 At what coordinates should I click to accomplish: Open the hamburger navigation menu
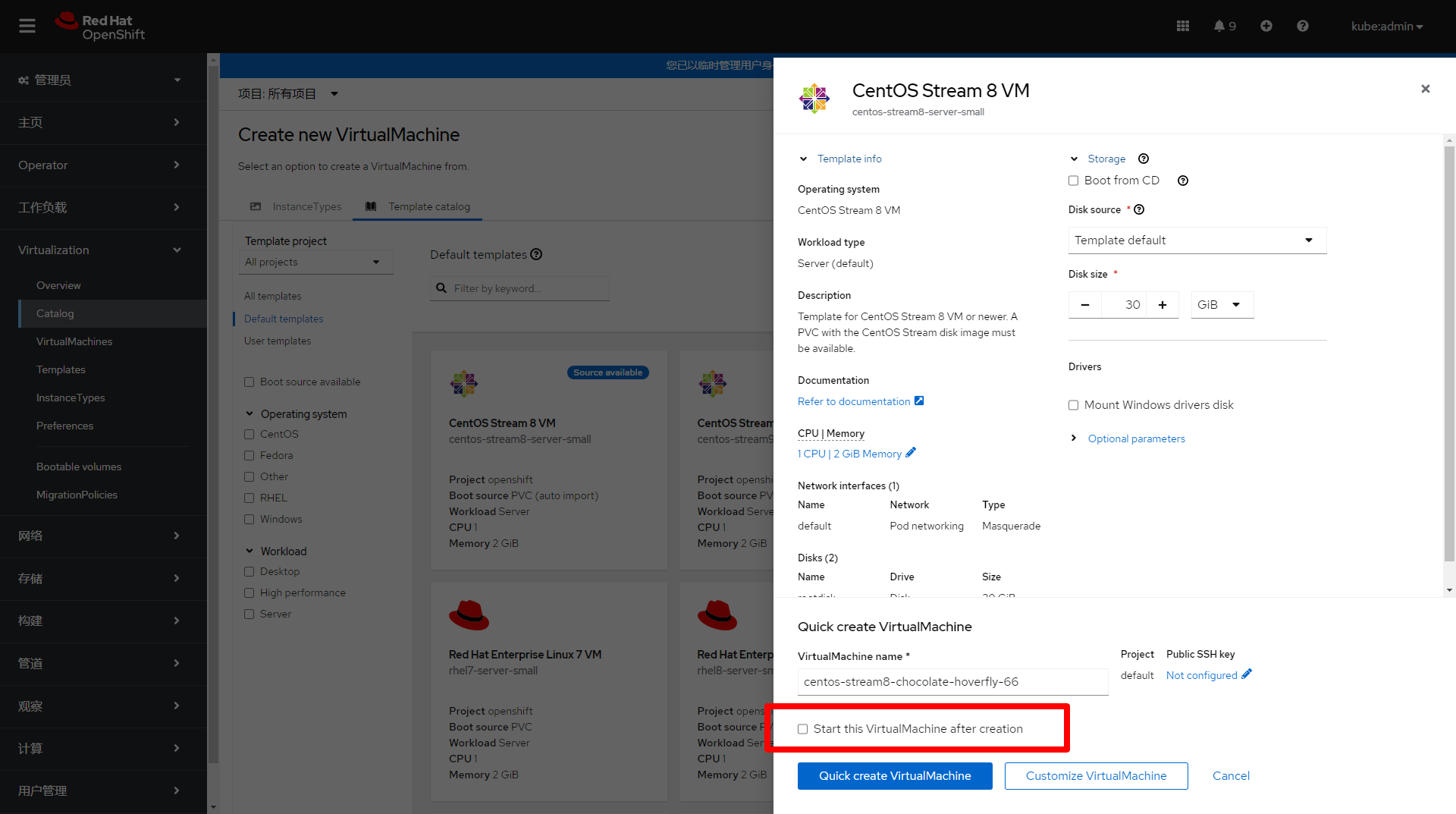[27, 26]
